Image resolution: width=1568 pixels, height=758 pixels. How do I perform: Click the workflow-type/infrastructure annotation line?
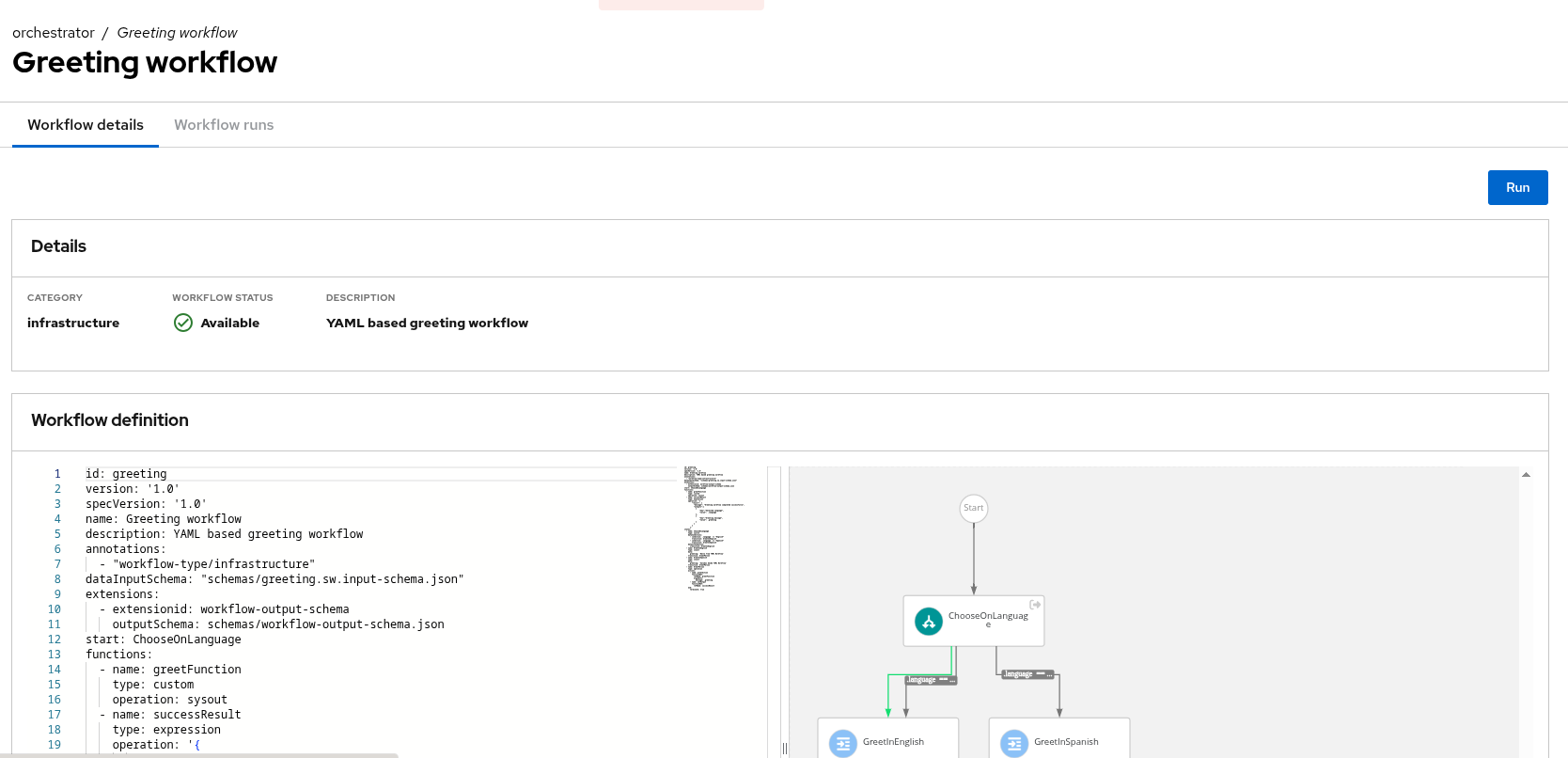(207, 564)
